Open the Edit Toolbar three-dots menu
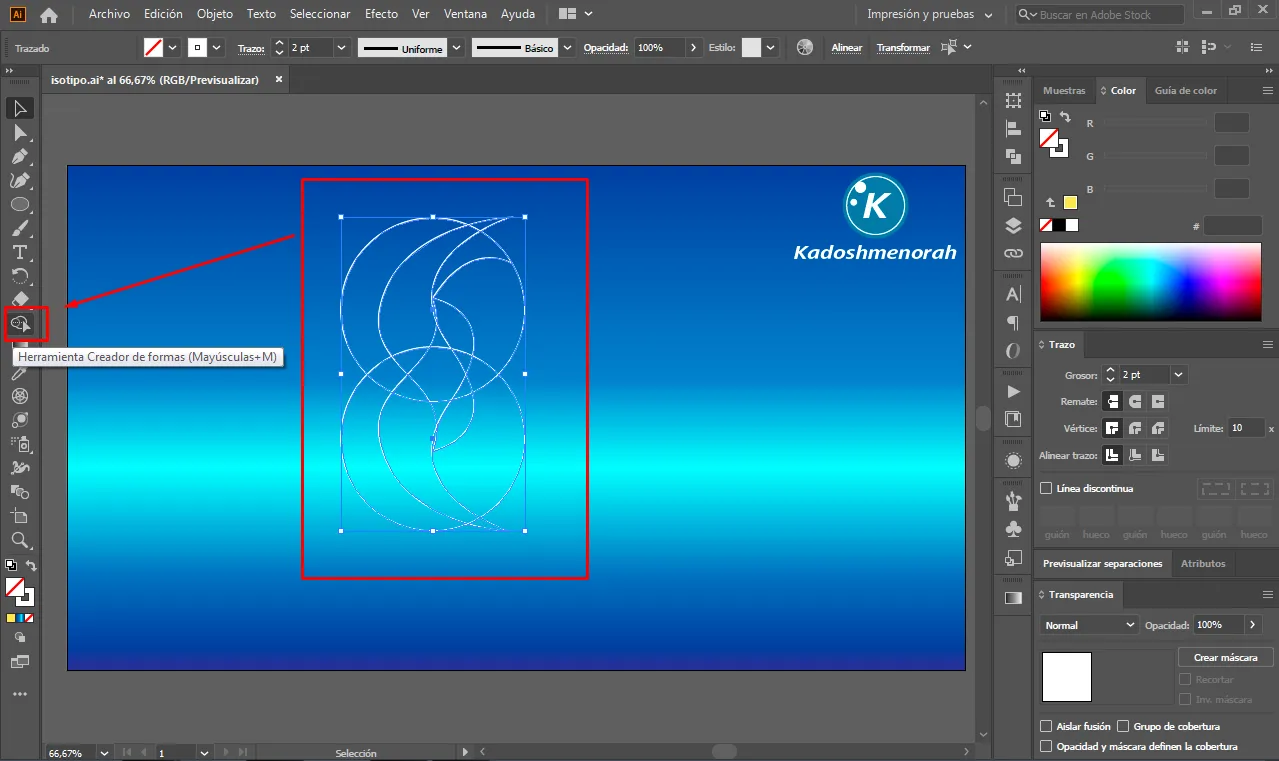This screenshot has width=1279, height=761. pos(20,694)
